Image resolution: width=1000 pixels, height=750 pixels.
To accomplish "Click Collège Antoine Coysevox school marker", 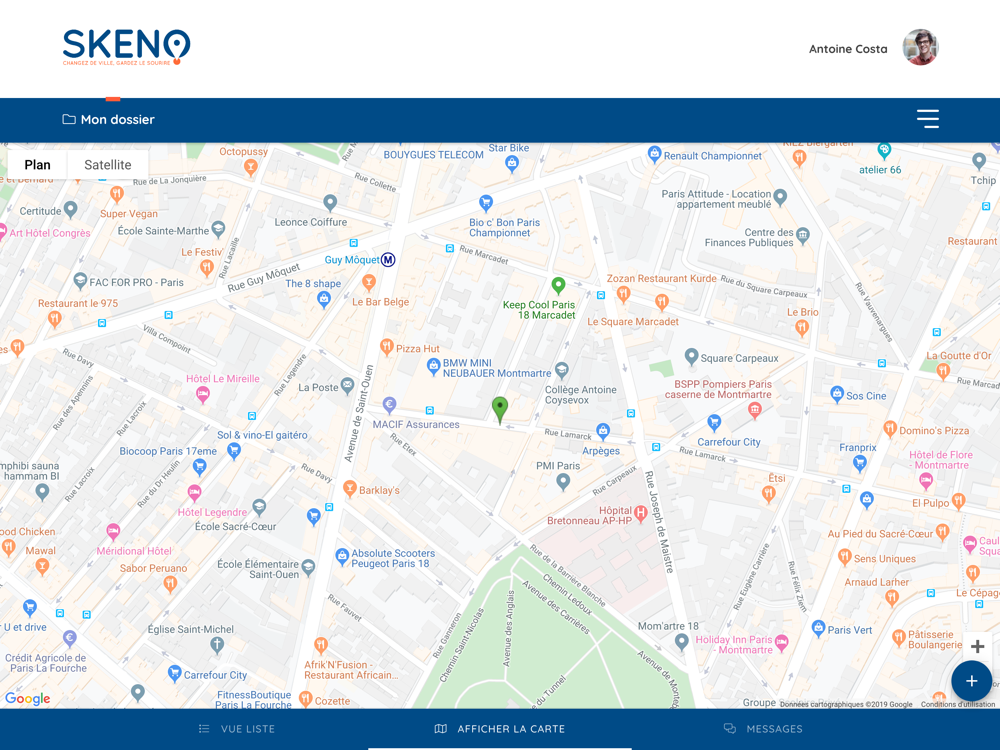I will pyautogui.click(x=562, y=369).
